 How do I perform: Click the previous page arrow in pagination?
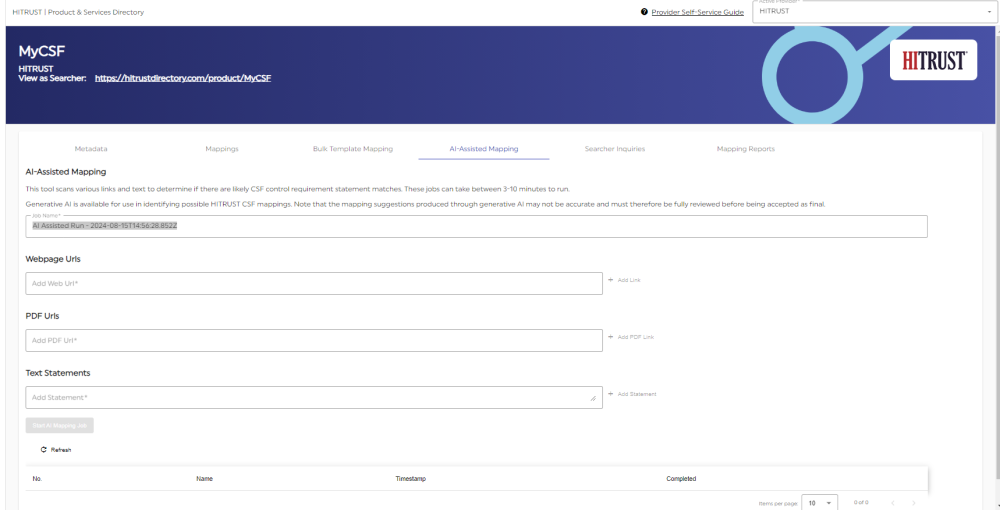tap(893, 503)
